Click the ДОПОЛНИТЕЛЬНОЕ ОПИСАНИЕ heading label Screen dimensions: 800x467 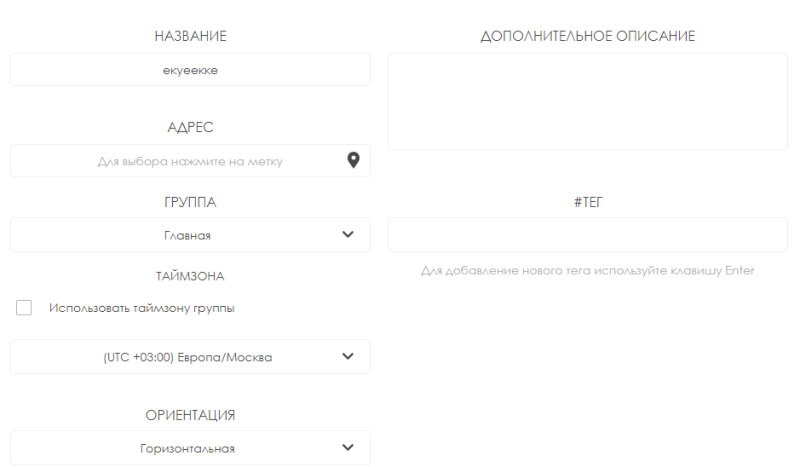(x=587, y=36)
